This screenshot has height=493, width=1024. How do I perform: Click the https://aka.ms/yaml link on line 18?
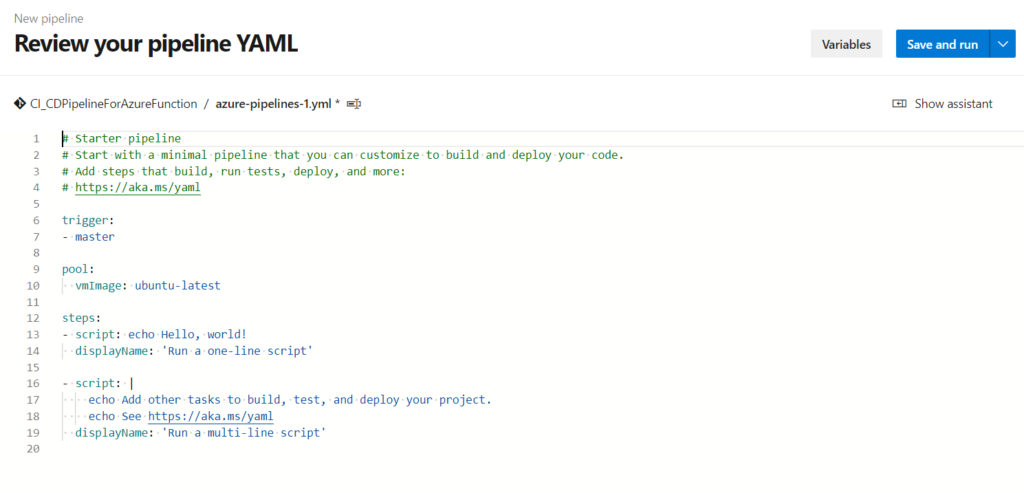[210, 417]
